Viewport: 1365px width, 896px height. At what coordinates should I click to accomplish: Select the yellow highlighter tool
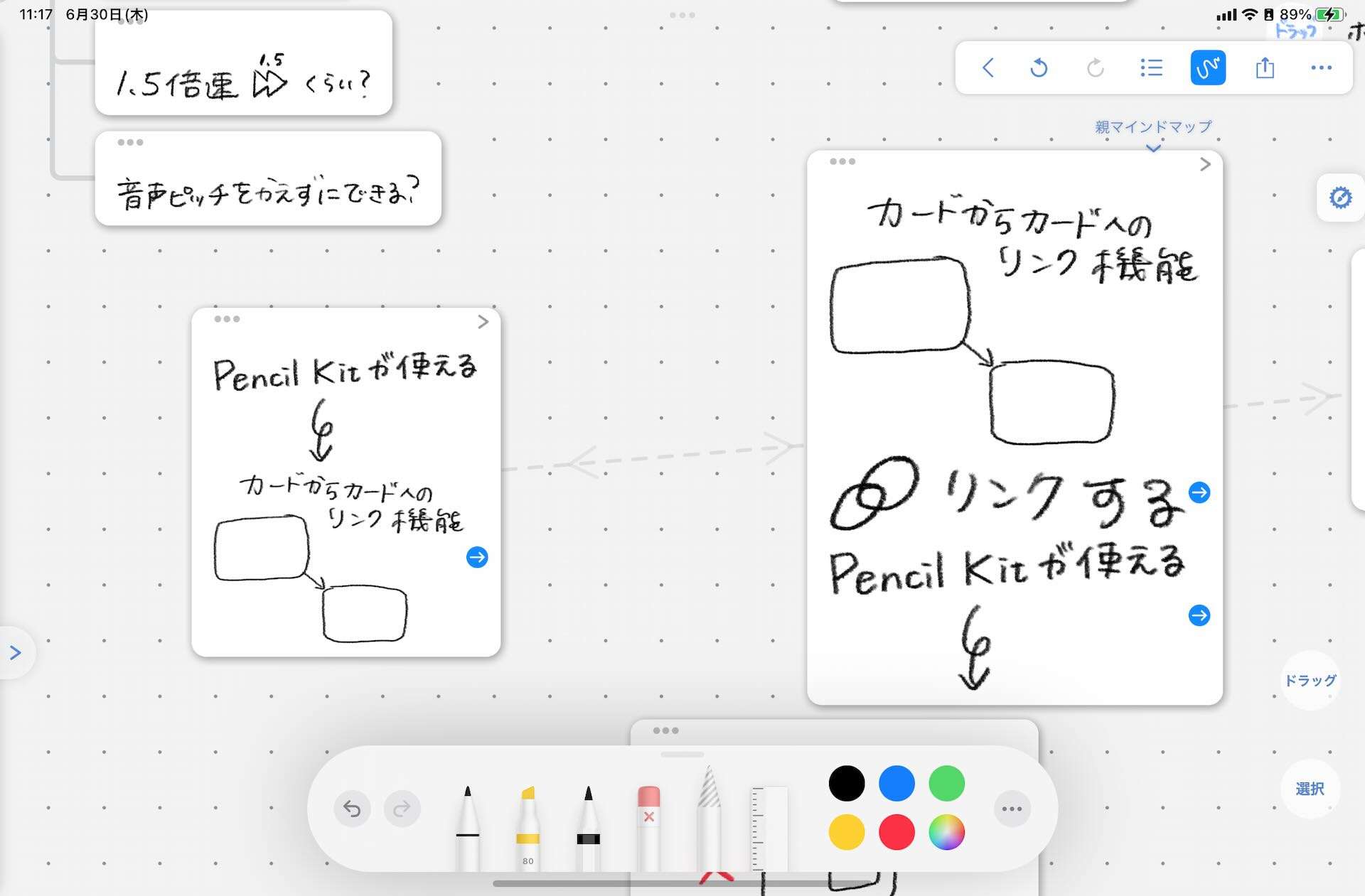pyautogui.click(x=528, y=828)
